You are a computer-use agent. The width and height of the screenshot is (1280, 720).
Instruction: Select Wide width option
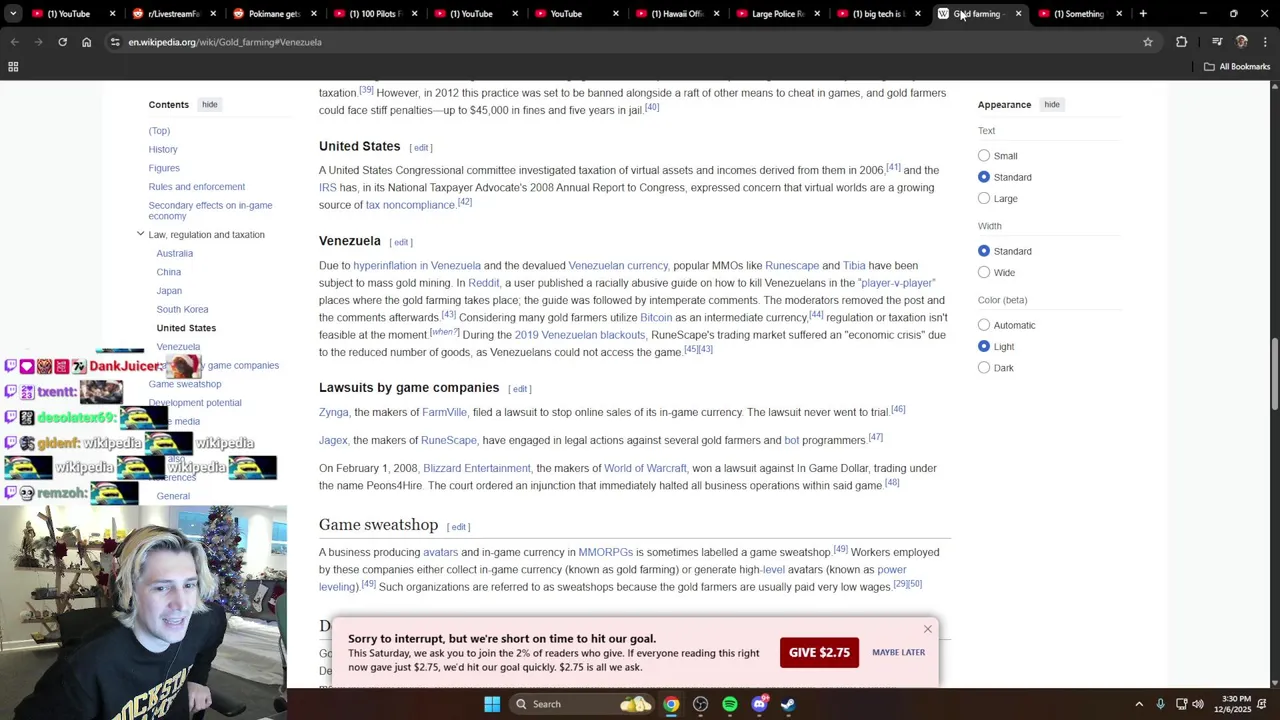tap(984, 272)
